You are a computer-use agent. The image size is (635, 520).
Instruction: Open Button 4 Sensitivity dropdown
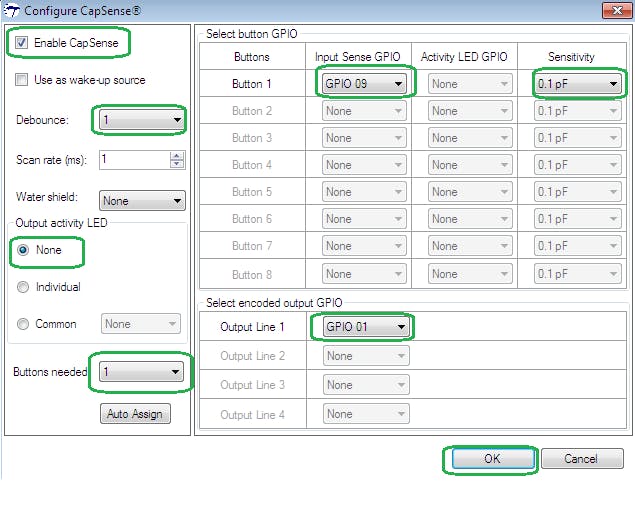pos(577,165)
